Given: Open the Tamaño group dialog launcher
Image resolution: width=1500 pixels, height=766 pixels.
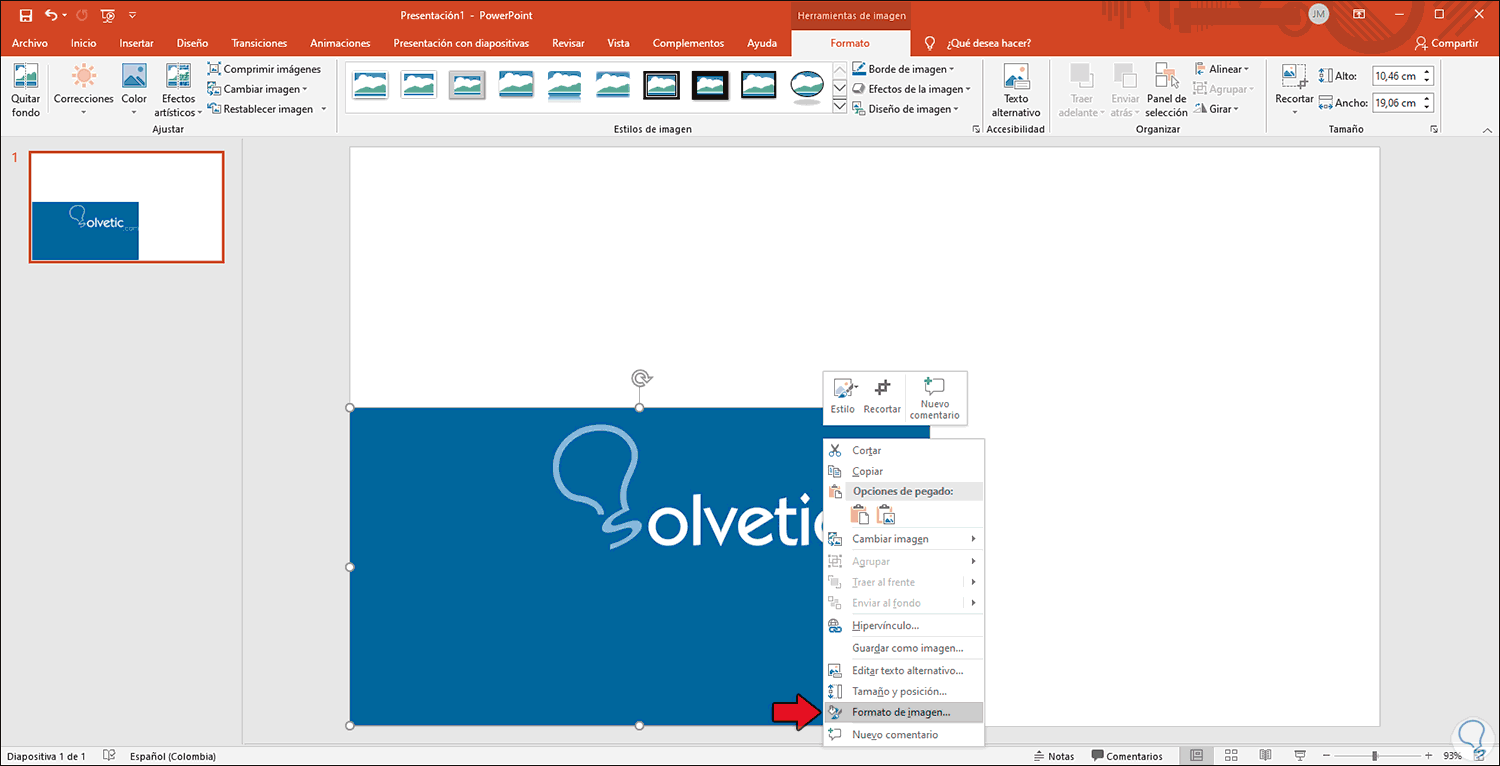Looking at the screenshot, I should point(1435,129).
